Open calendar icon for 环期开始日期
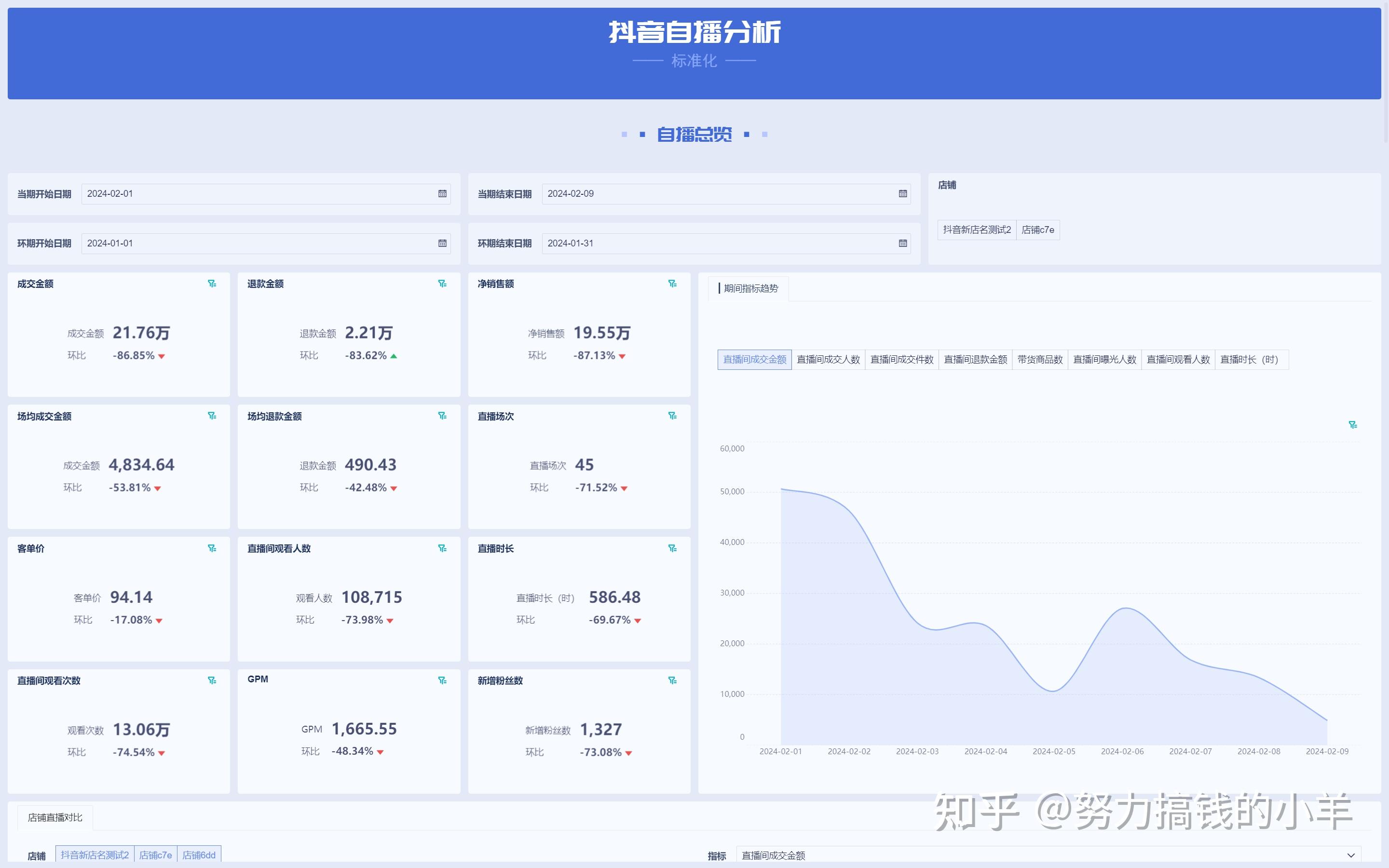The image size is (1389, 868). 442,244
